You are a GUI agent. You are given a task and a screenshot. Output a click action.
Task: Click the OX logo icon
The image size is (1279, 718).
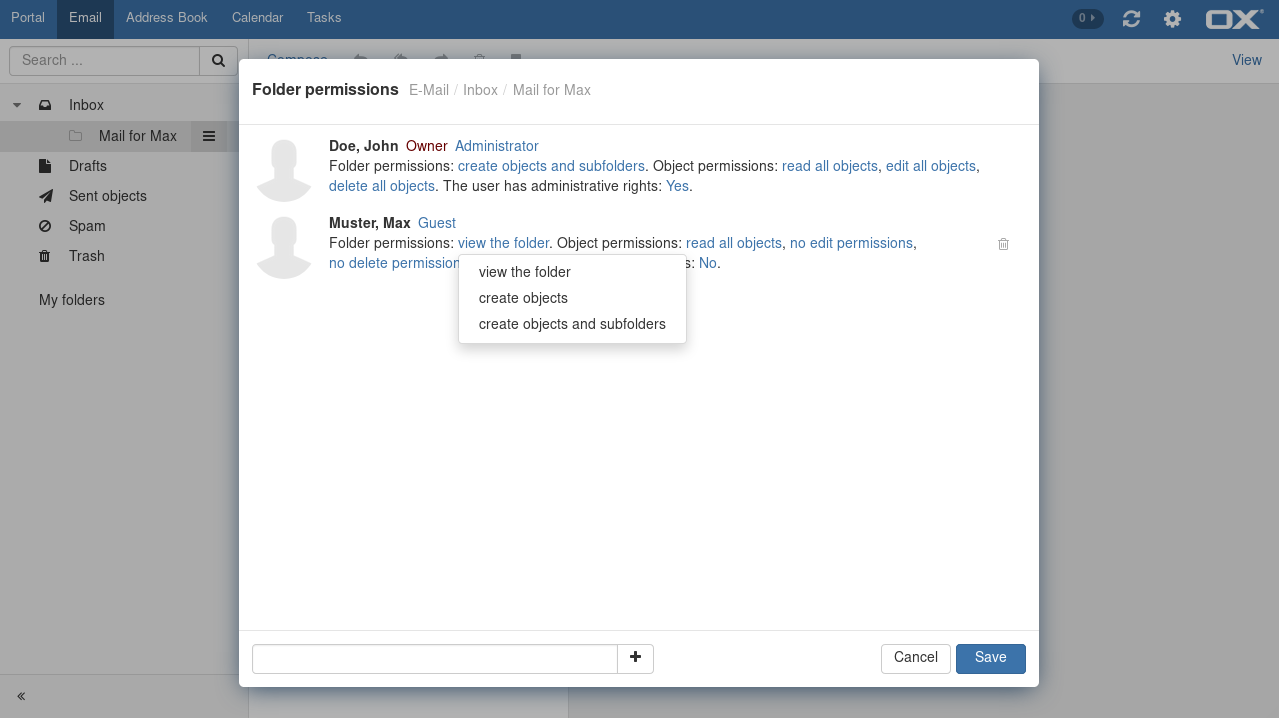point(1234,19)
